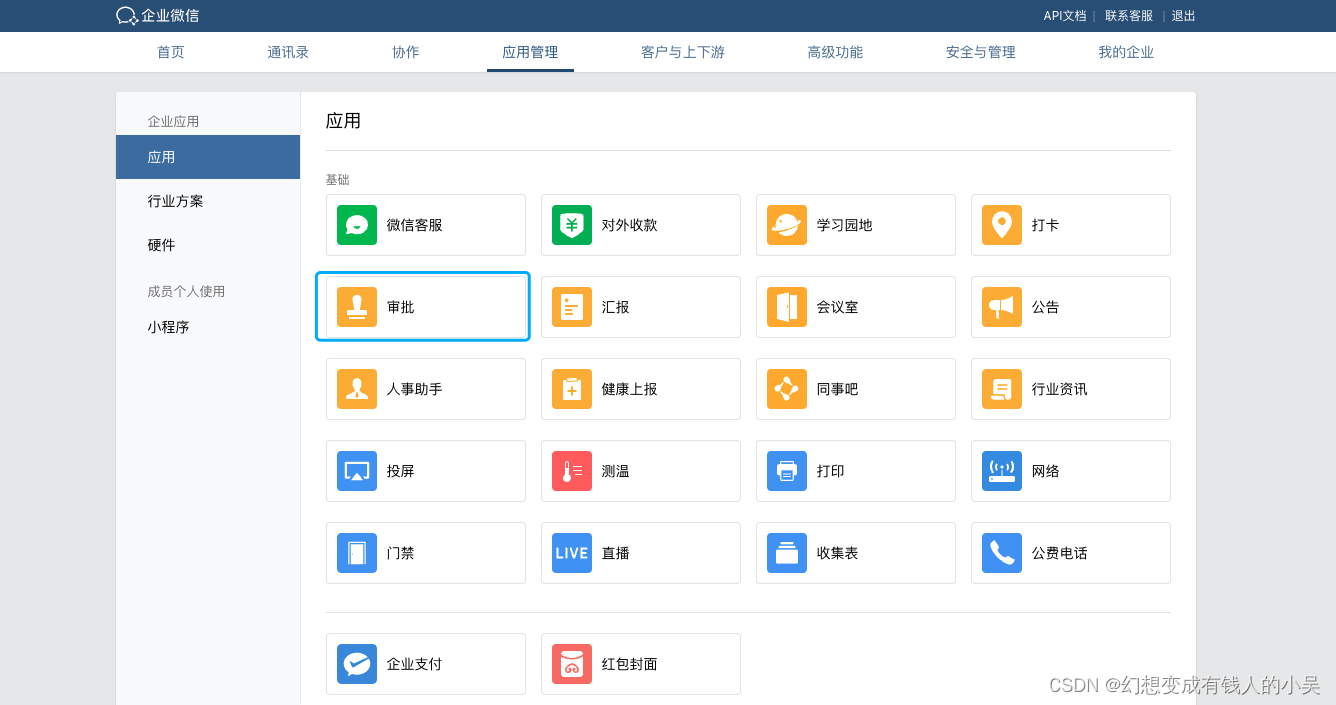Open the 投屏 screen-cast icon

coord(357,471)
